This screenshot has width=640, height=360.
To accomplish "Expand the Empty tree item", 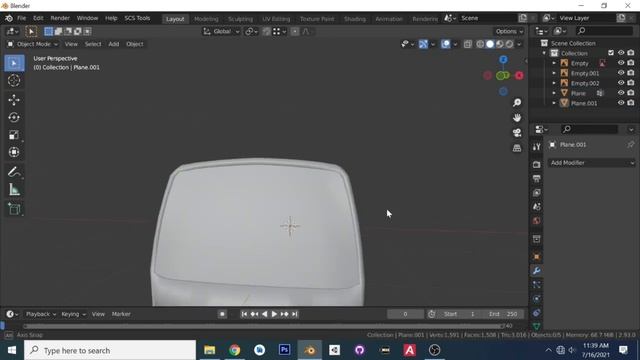I will 554,63.
